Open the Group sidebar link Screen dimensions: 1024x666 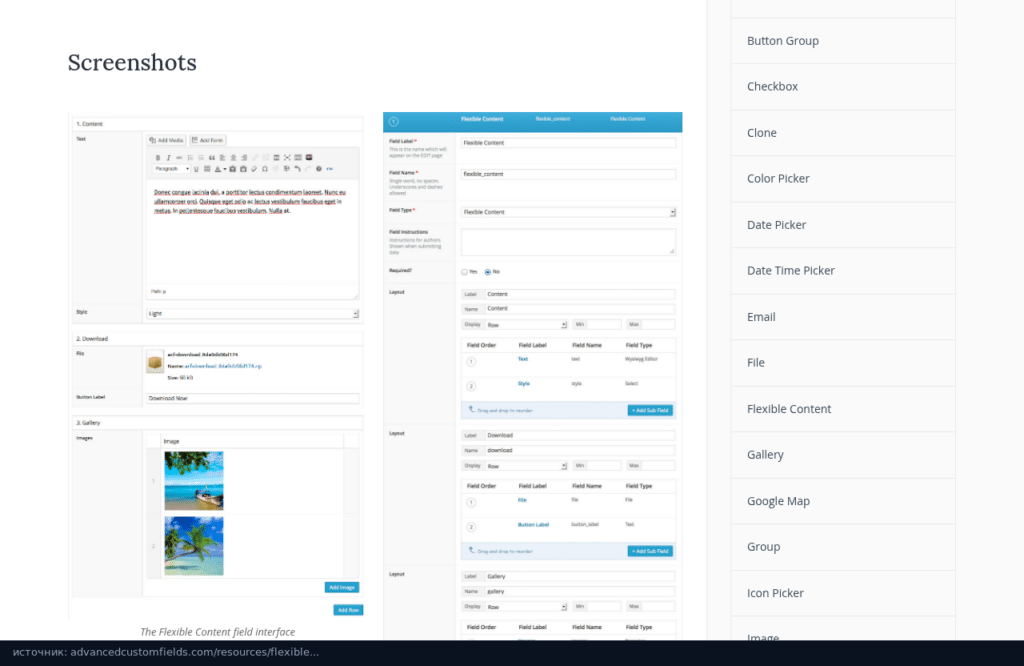(x=842, y=547)
